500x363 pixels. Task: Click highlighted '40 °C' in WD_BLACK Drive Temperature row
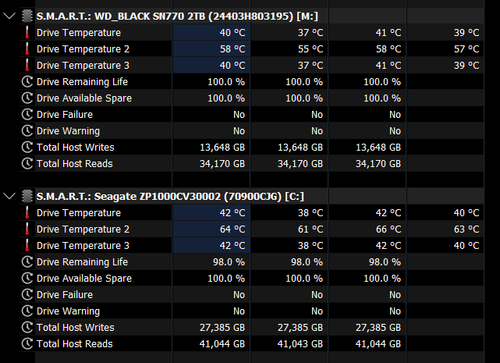[x=232, y=33]
